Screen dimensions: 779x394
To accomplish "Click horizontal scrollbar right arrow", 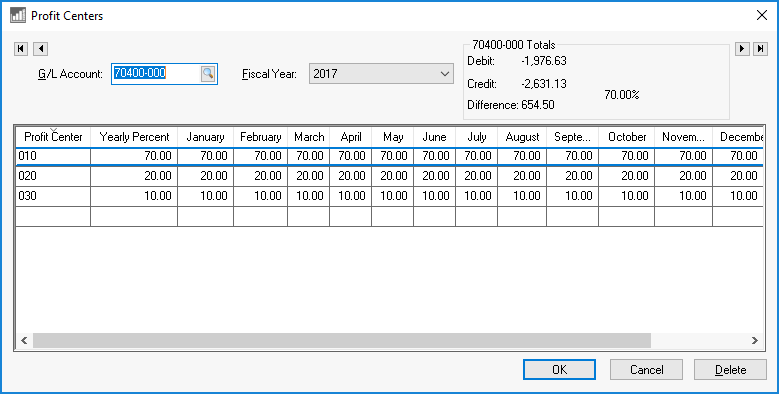I will point(755,340).
